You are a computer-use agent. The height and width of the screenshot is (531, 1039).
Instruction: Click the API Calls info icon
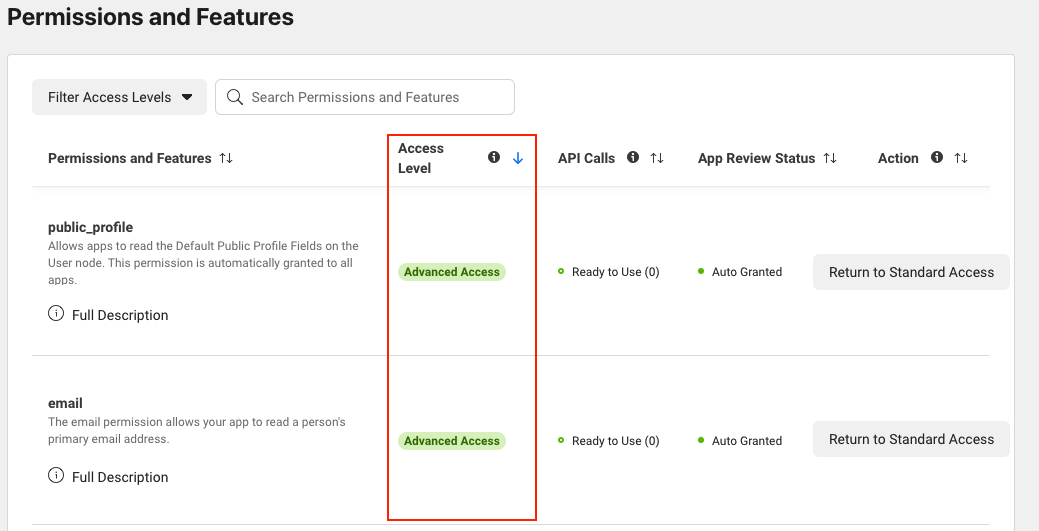pos(633,158)
